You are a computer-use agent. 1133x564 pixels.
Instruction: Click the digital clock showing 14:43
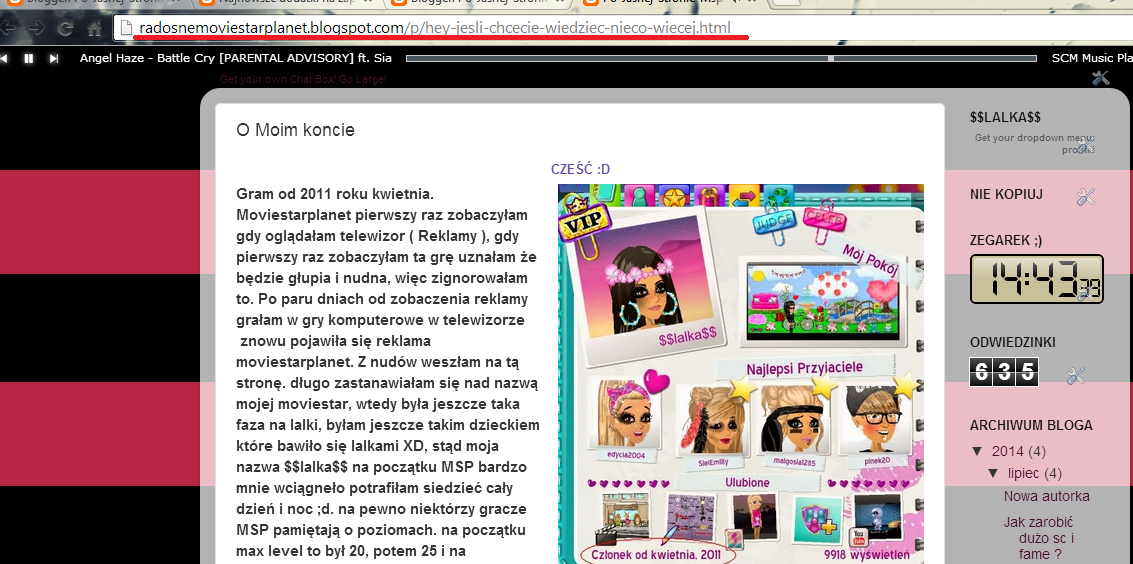coord(1036,279)
